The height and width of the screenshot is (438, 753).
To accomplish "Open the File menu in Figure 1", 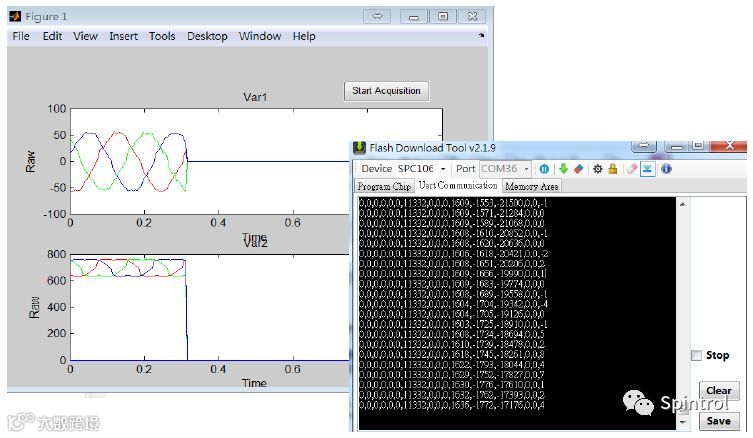I will pyautogui.click(x=21, y=36).
